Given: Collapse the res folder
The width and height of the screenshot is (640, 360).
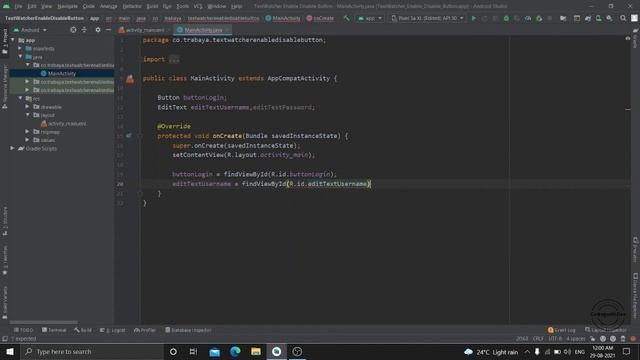Looking at the screenshot, I should coord(20,98).
